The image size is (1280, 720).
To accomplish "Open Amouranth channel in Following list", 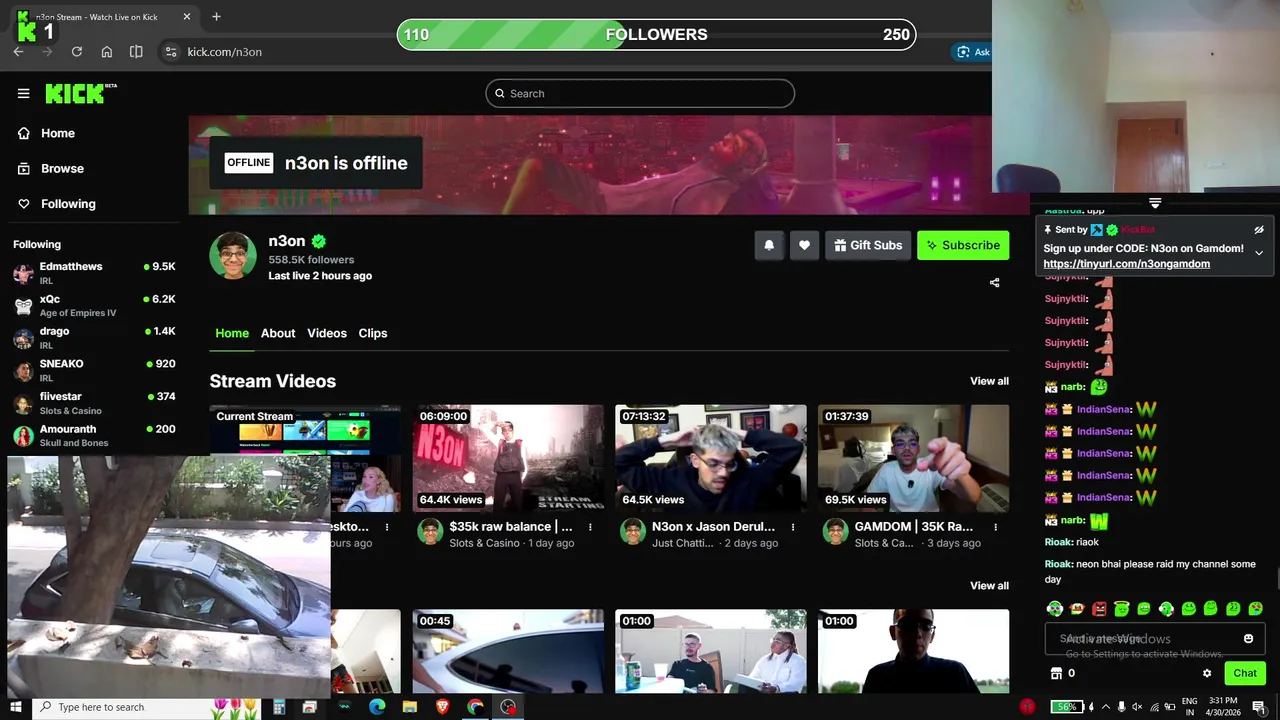I will 94,435.
